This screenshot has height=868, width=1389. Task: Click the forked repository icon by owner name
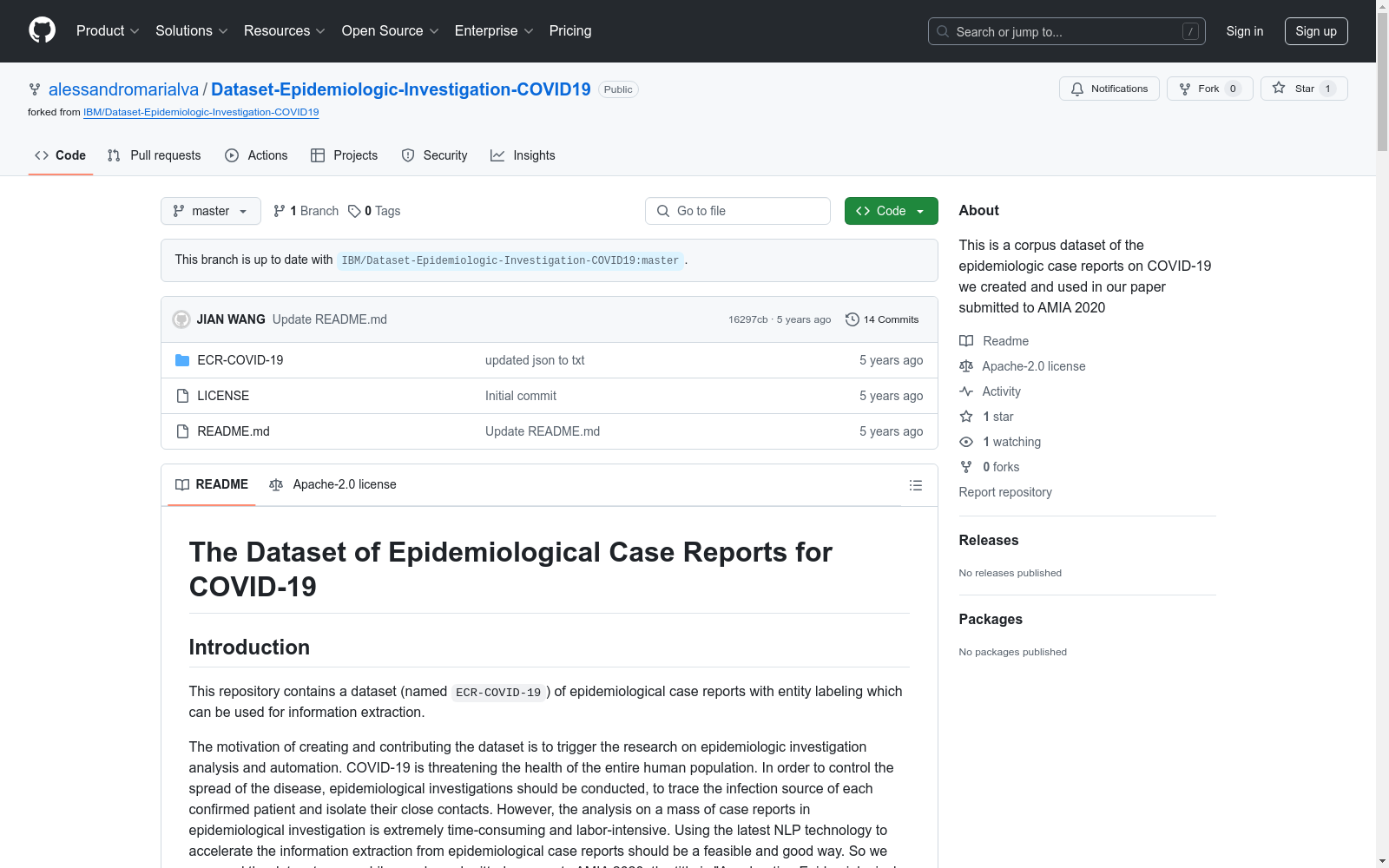tap(35, 89)
